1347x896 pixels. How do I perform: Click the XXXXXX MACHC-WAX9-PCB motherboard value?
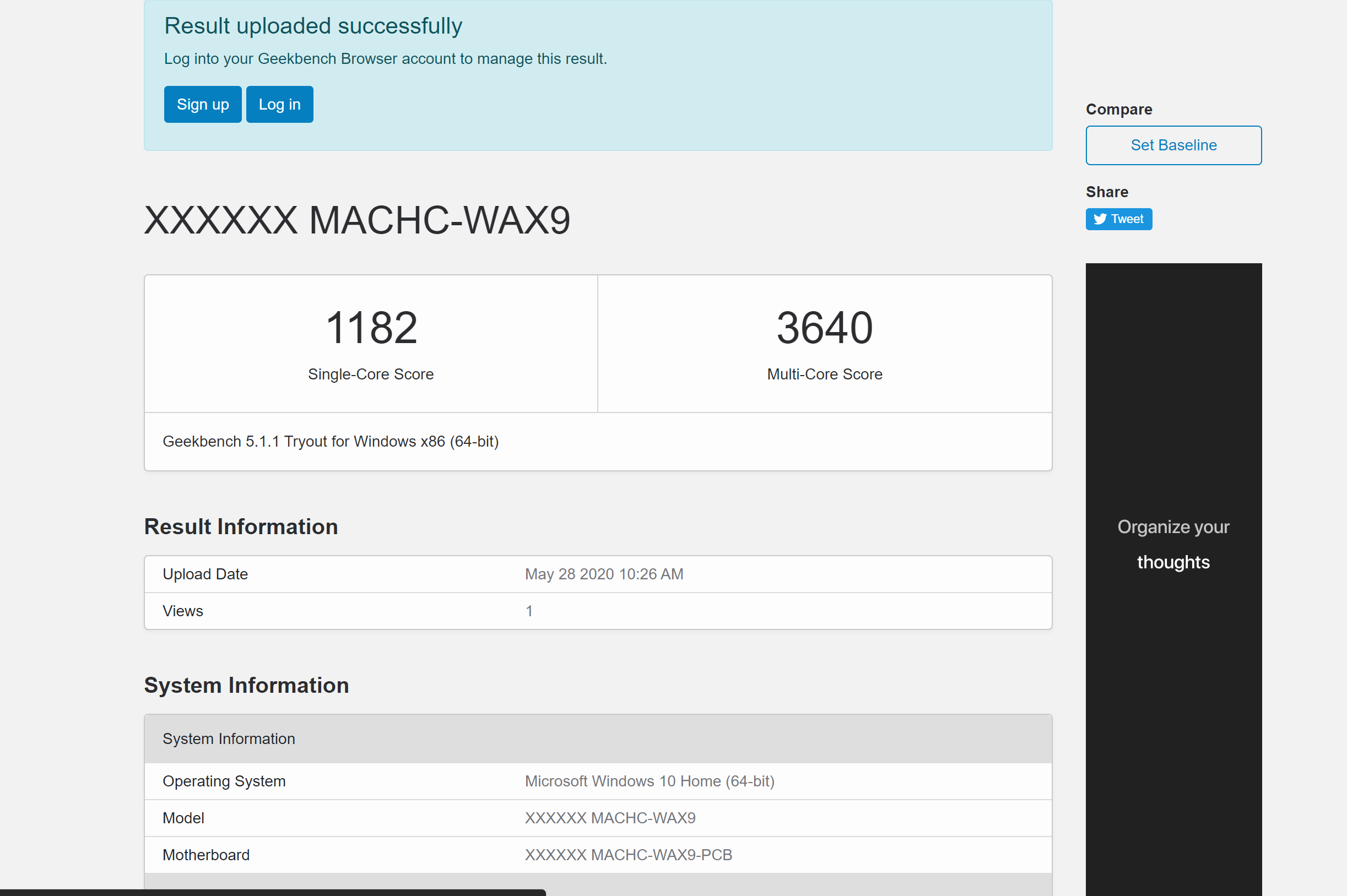pos(629,855)
